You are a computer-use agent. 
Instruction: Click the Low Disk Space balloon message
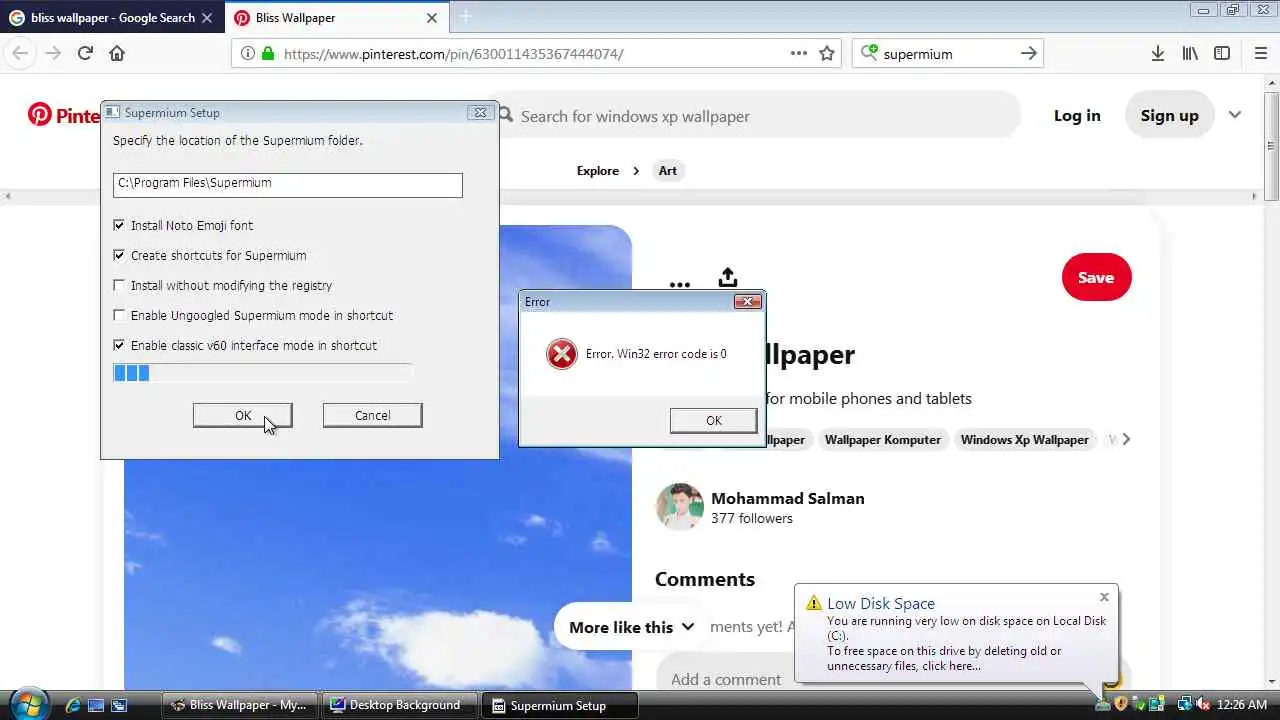point(966,643)
